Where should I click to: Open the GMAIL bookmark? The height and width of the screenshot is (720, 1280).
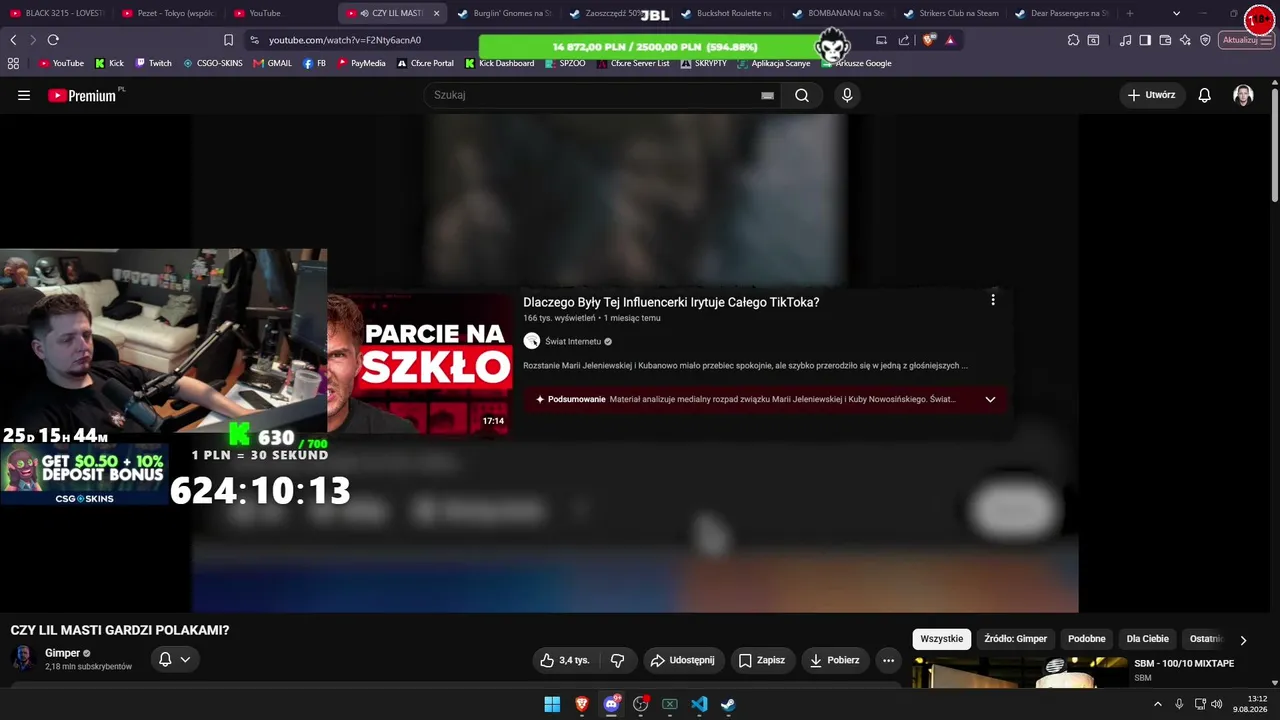(273, 63)
